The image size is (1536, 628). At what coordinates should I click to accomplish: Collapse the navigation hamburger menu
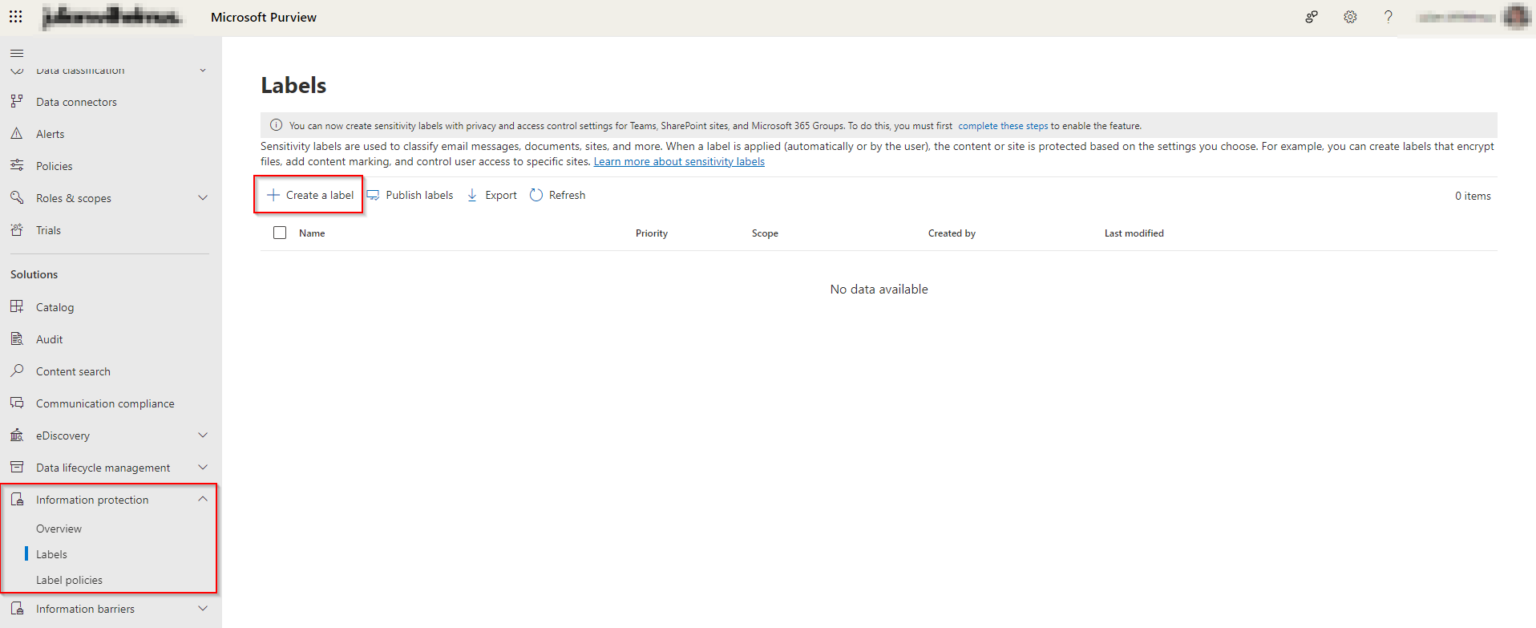(17, 53)
